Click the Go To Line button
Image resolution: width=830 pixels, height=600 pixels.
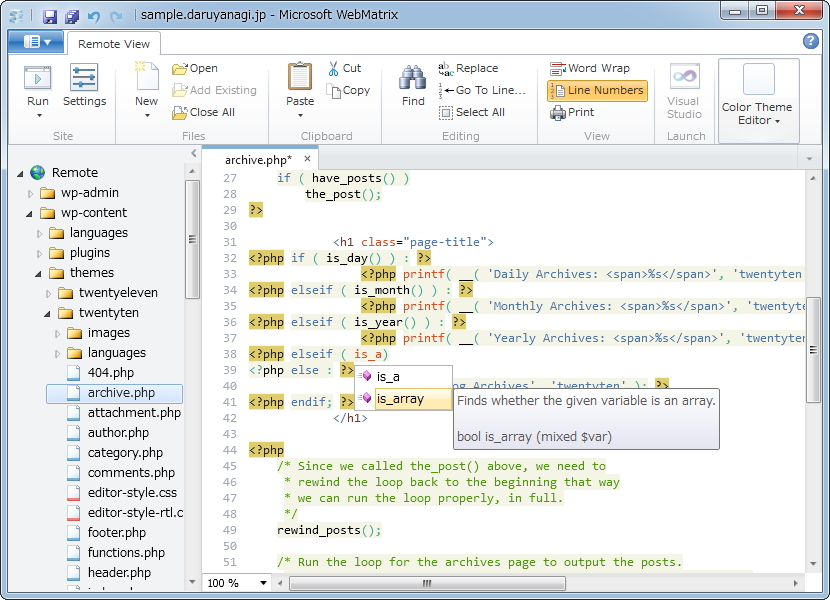(483, 90)
